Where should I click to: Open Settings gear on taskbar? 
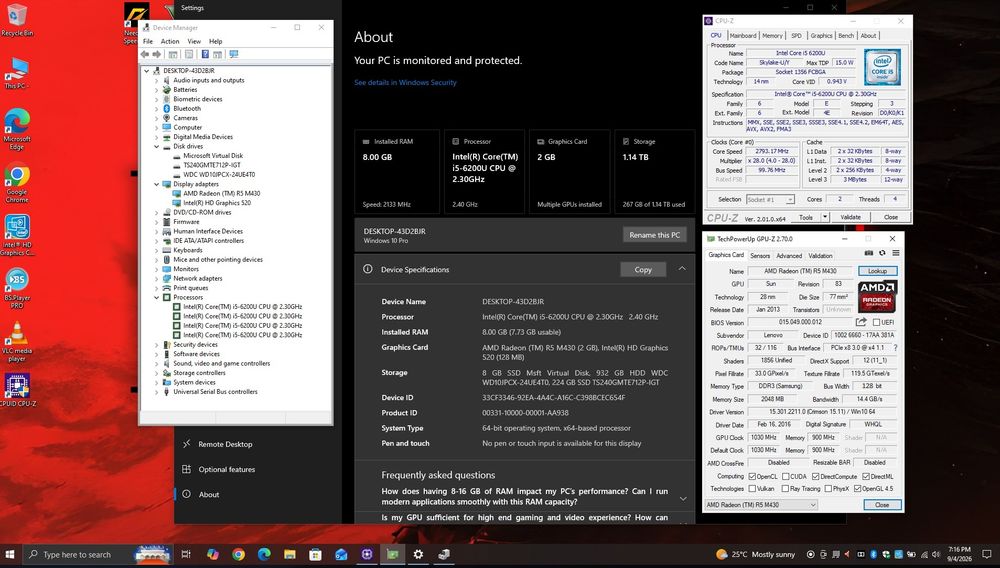coord(418,555)
